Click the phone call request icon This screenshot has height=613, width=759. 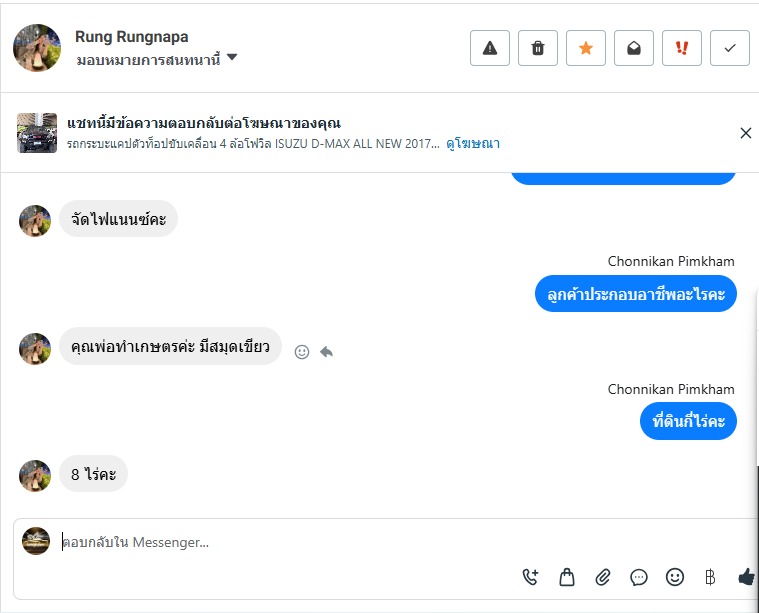(531, 577)
